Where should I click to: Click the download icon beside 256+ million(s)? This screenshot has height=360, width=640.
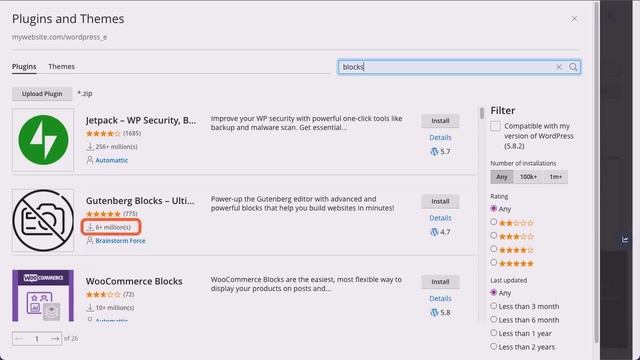tap(90, 147)
